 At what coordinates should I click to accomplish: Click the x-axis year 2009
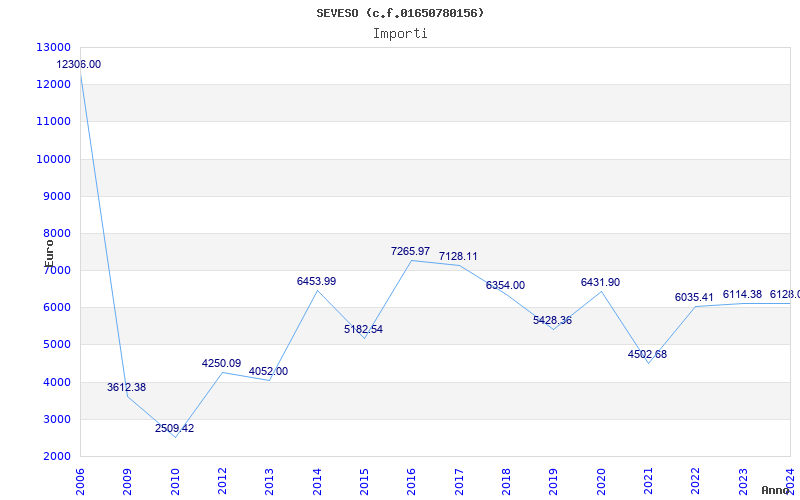(128, 481)
